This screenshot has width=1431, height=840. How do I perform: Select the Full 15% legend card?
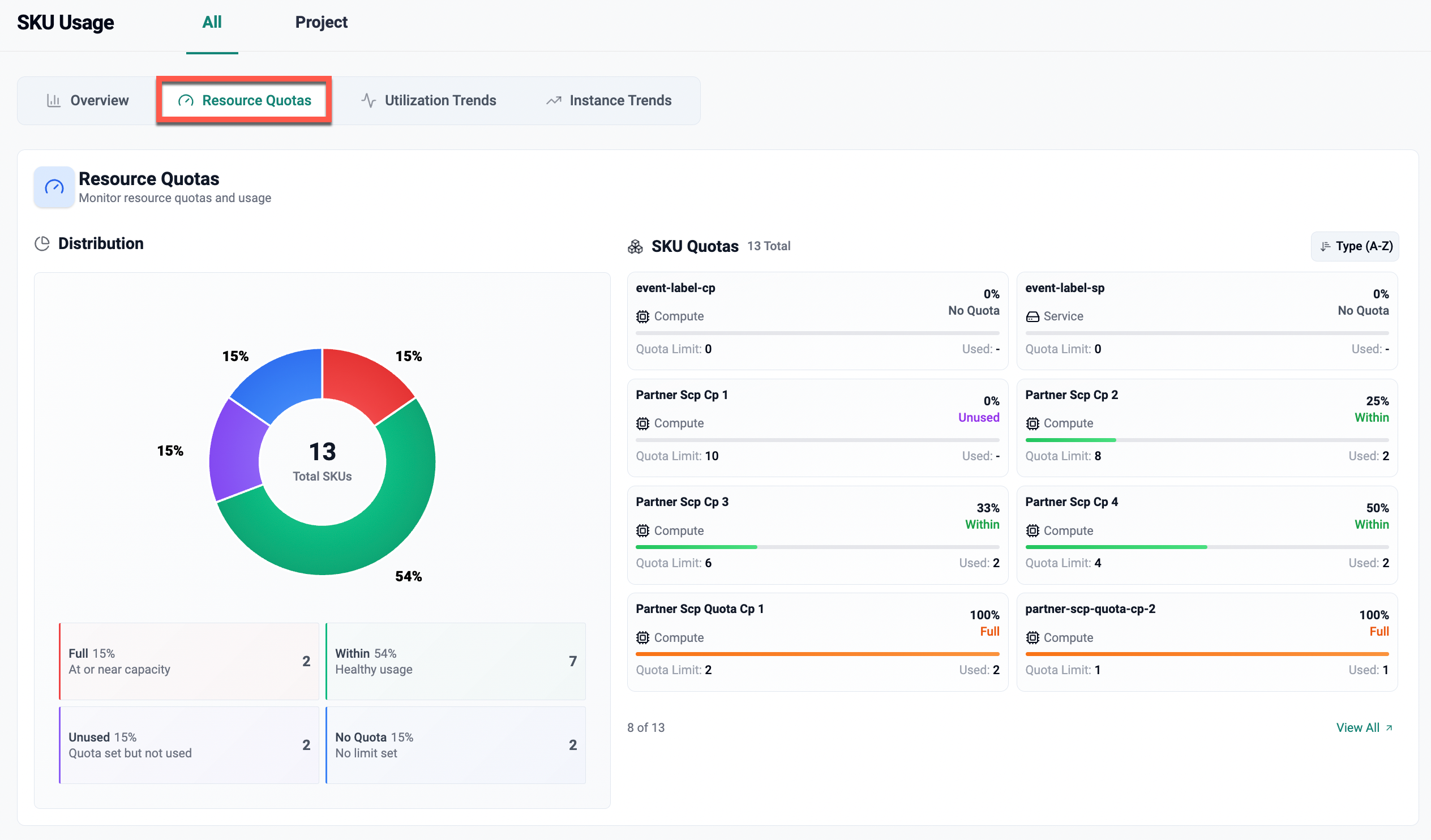tap(189, 661)
